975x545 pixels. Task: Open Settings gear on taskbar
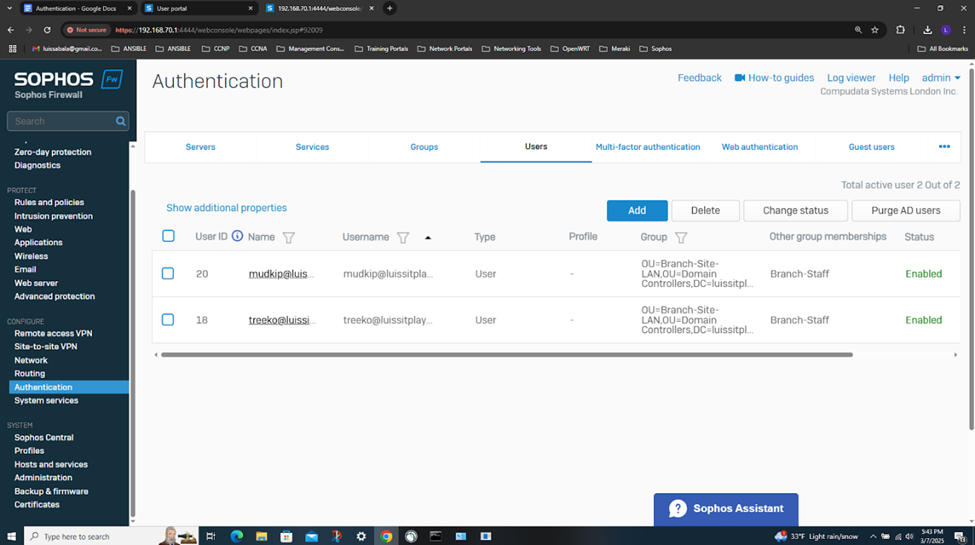point(361,536)
